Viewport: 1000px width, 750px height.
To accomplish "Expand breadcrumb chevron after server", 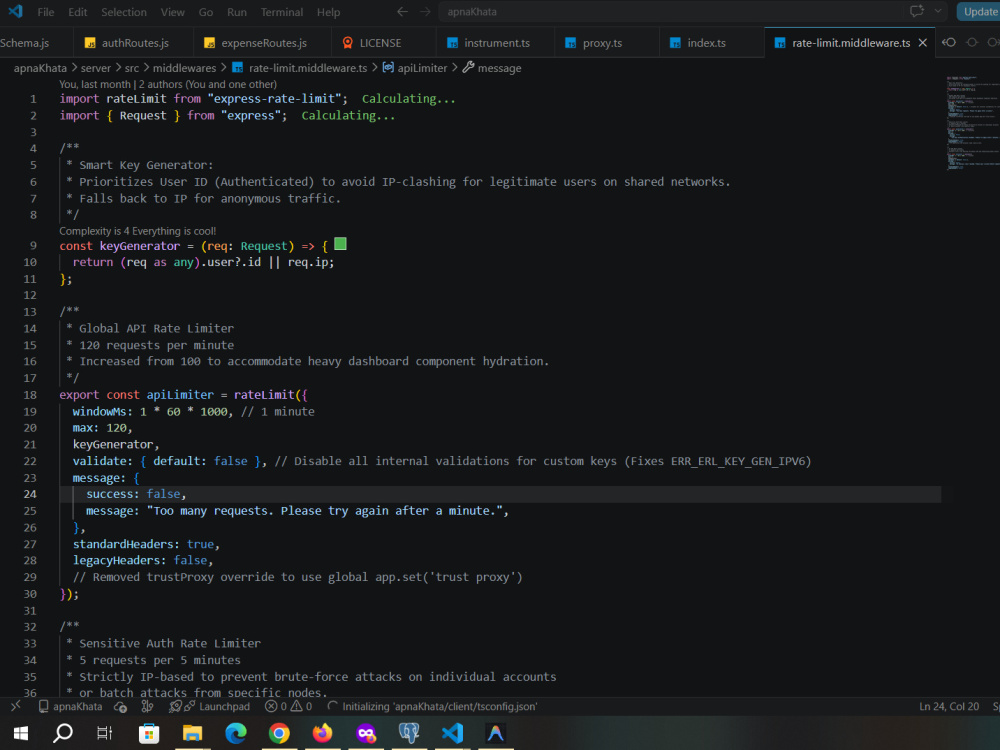I will 118,67.
